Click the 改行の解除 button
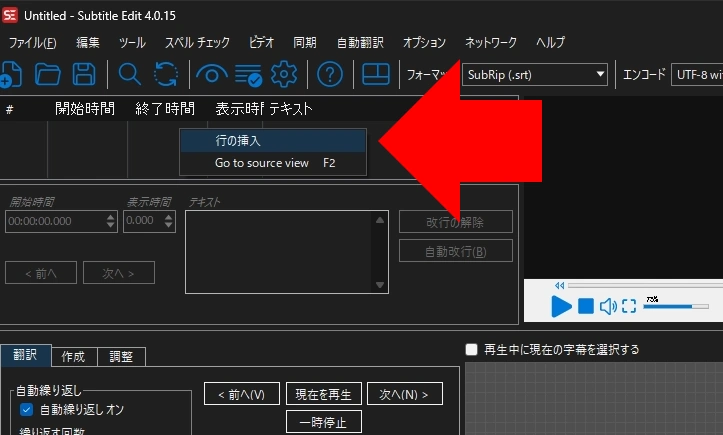Image resolution: width=723 pixels, height=435 pixels. coord(456,222)
